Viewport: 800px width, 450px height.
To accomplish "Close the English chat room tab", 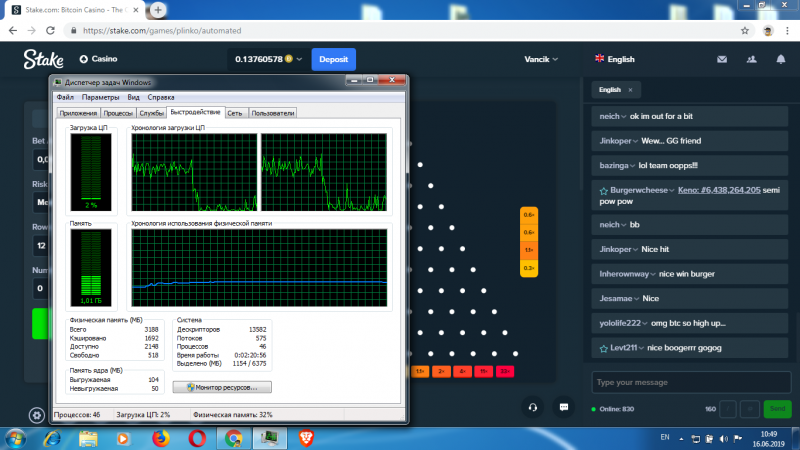I will 630,90.
